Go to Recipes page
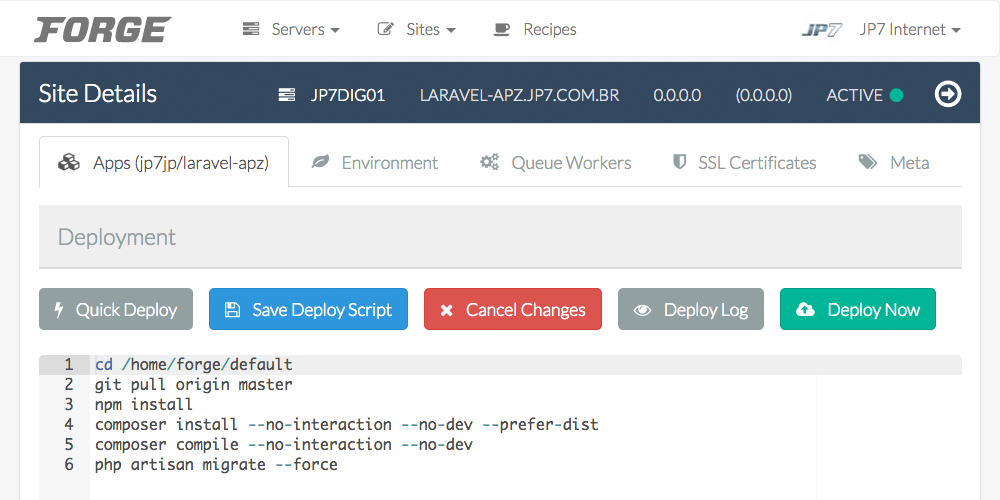The width and height of the screenshot is (1000, 500). pyautogui.click(x=550, y=29)
